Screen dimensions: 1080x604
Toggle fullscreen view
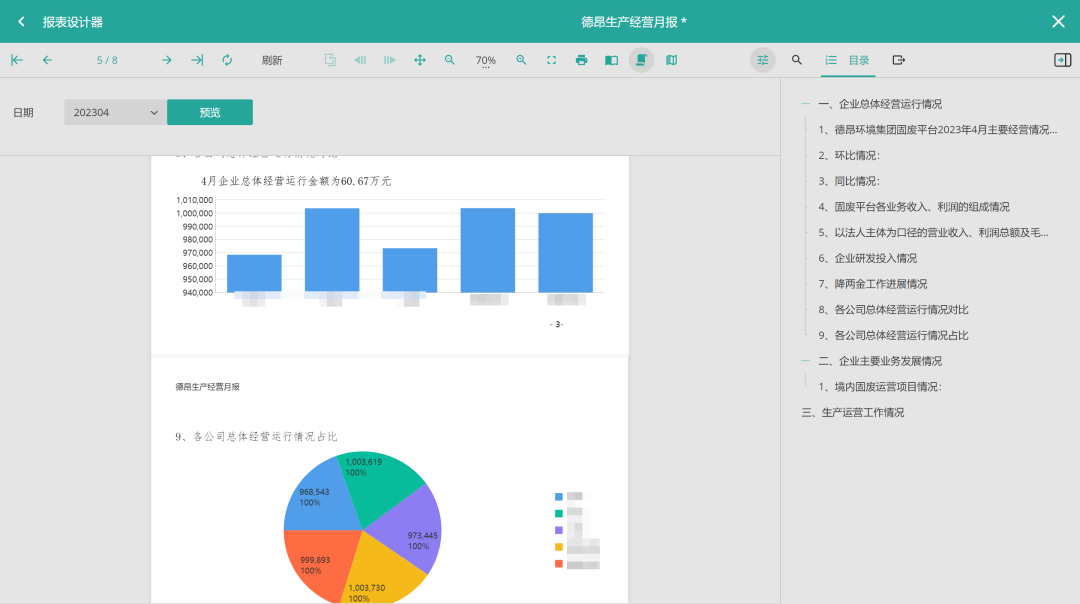pyautogui.click(x=552, y=61)
